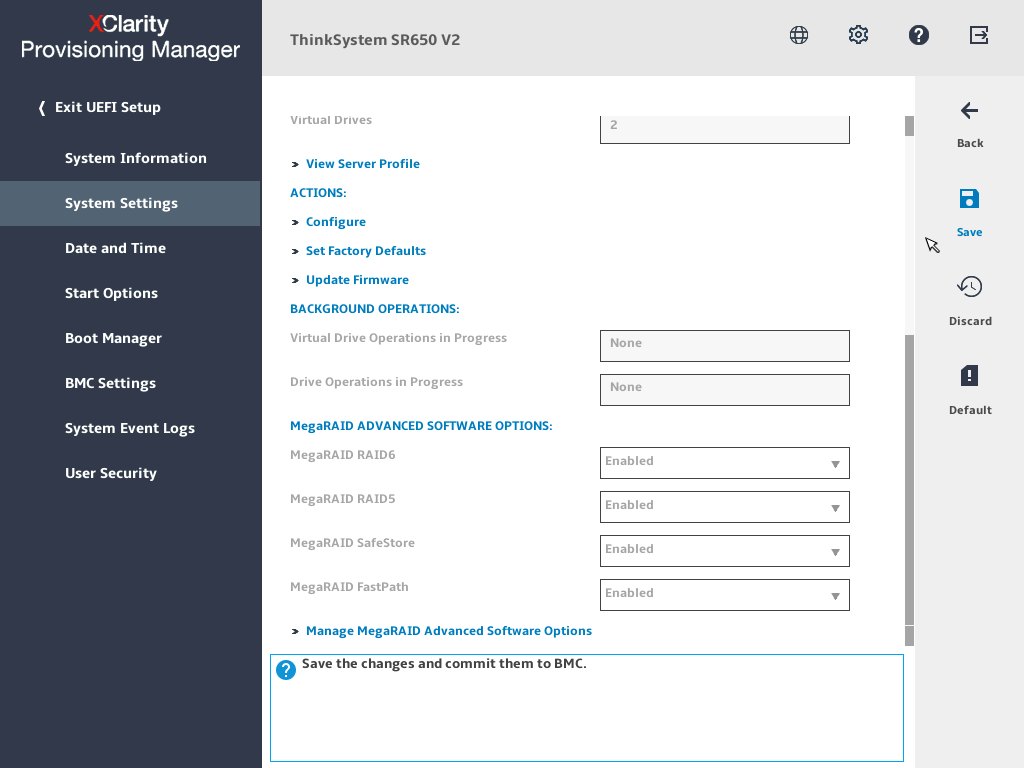Open the Configure link
1024x768 pixels.
point(336,222)
